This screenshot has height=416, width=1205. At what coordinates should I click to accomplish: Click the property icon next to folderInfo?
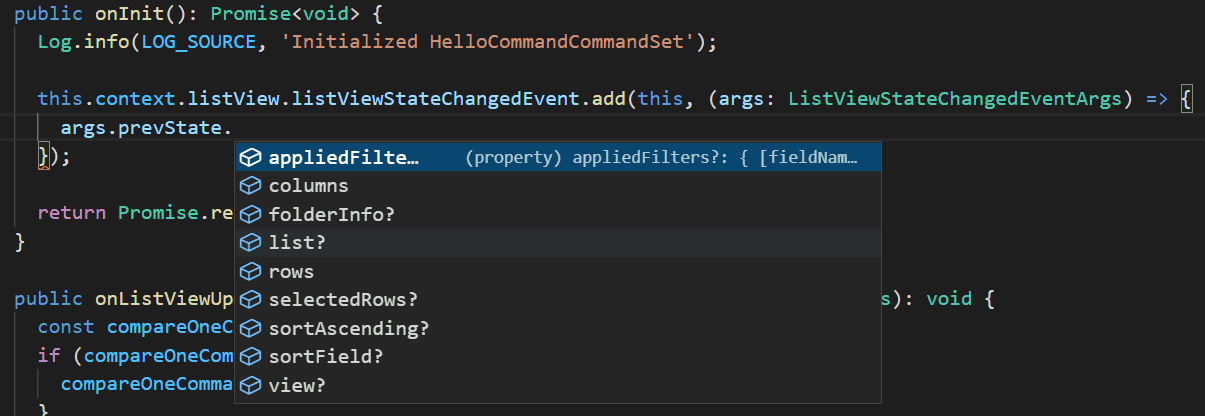(250, 215)
